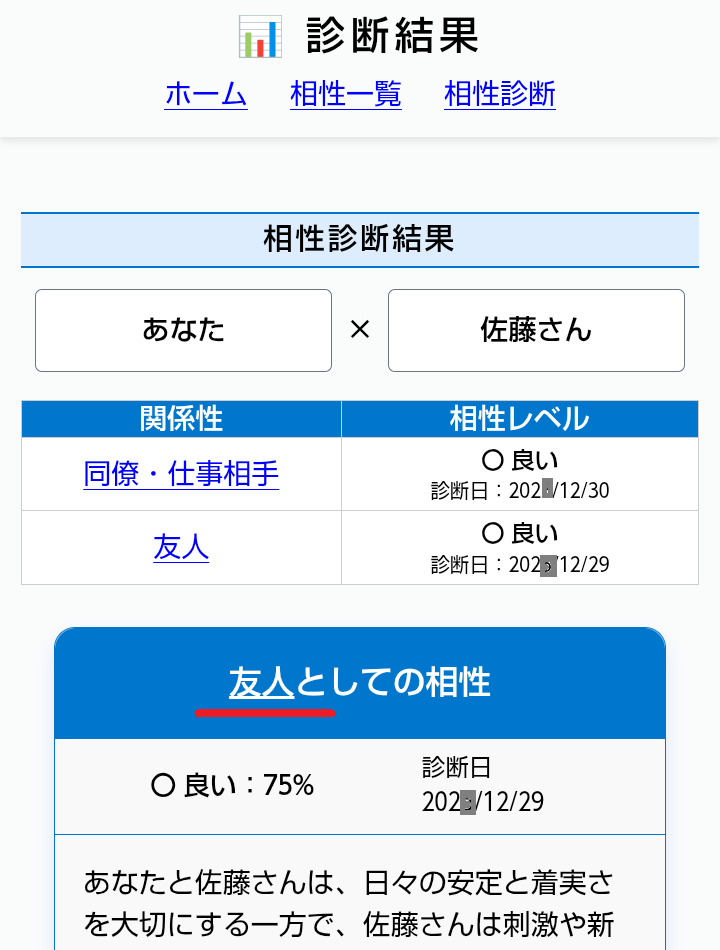Go to the ホーム page
Image resolution: width=720 pixels, height=950 pixels.
coord(206,94)
